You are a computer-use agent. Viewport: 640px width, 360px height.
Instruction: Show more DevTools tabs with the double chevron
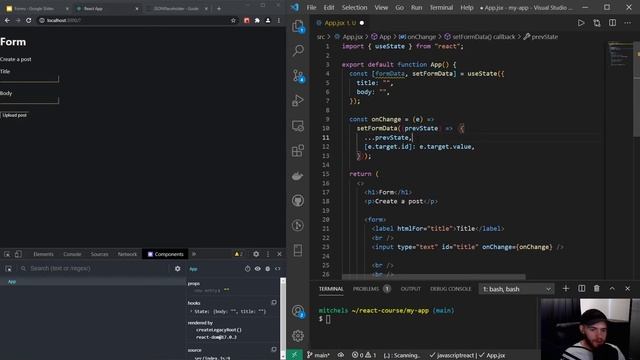194,254
